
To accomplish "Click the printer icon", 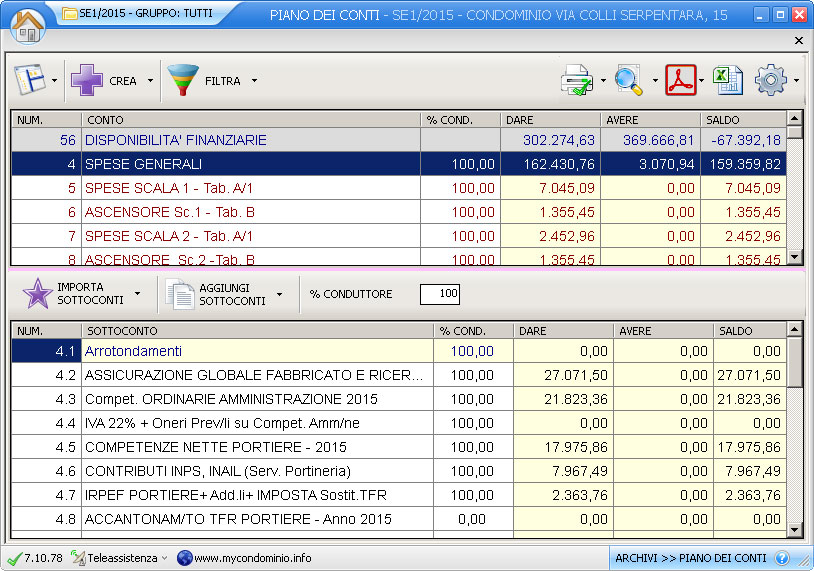I will pos(578,80).
